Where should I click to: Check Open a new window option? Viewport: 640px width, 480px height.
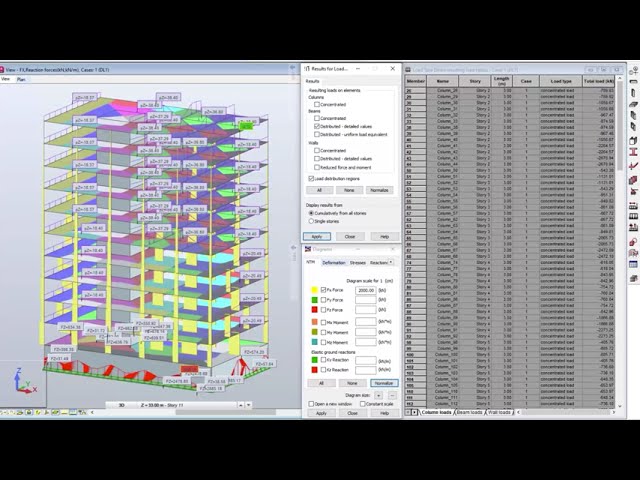point(311,404)
